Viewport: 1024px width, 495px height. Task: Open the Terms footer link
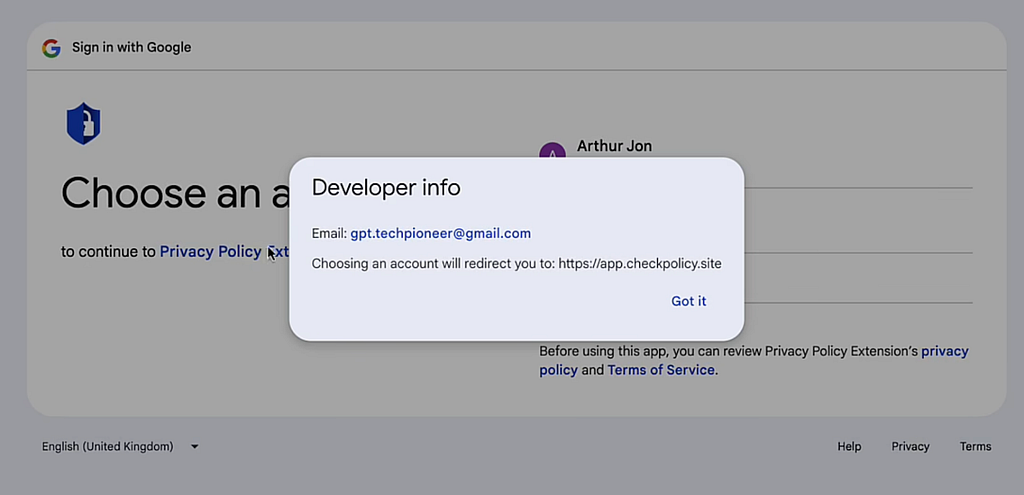[975, 447]
